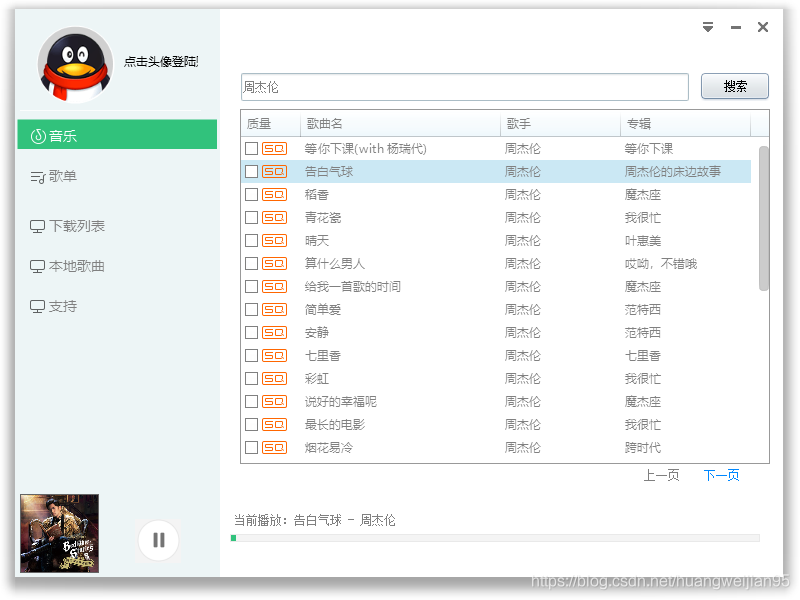The image size is (800, 600).
Task: Click the SQ badge for 等你下课(with 杨瑞代)
Action: (x=274, y=148)
